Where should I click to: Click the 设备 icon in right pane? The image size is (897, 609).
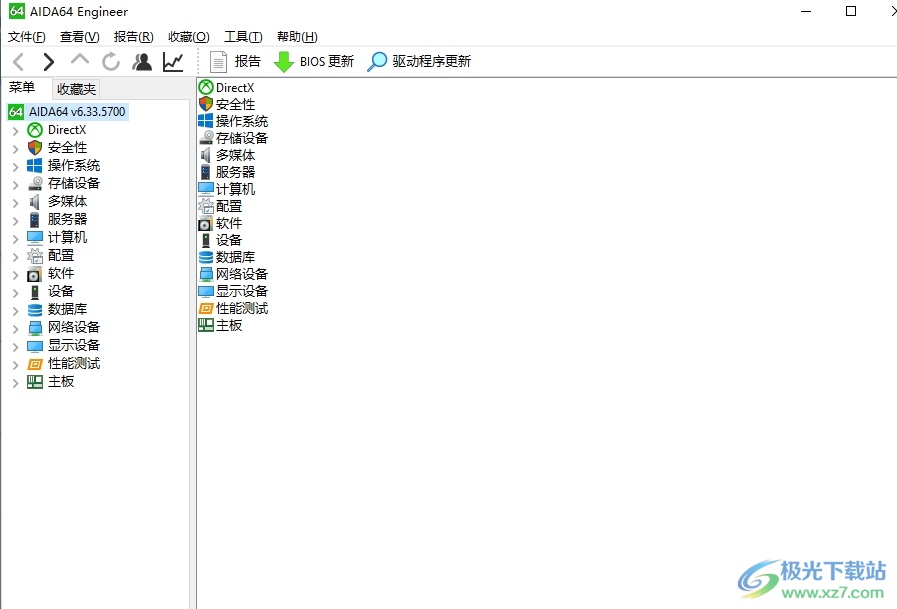click(x=206, y=240)
